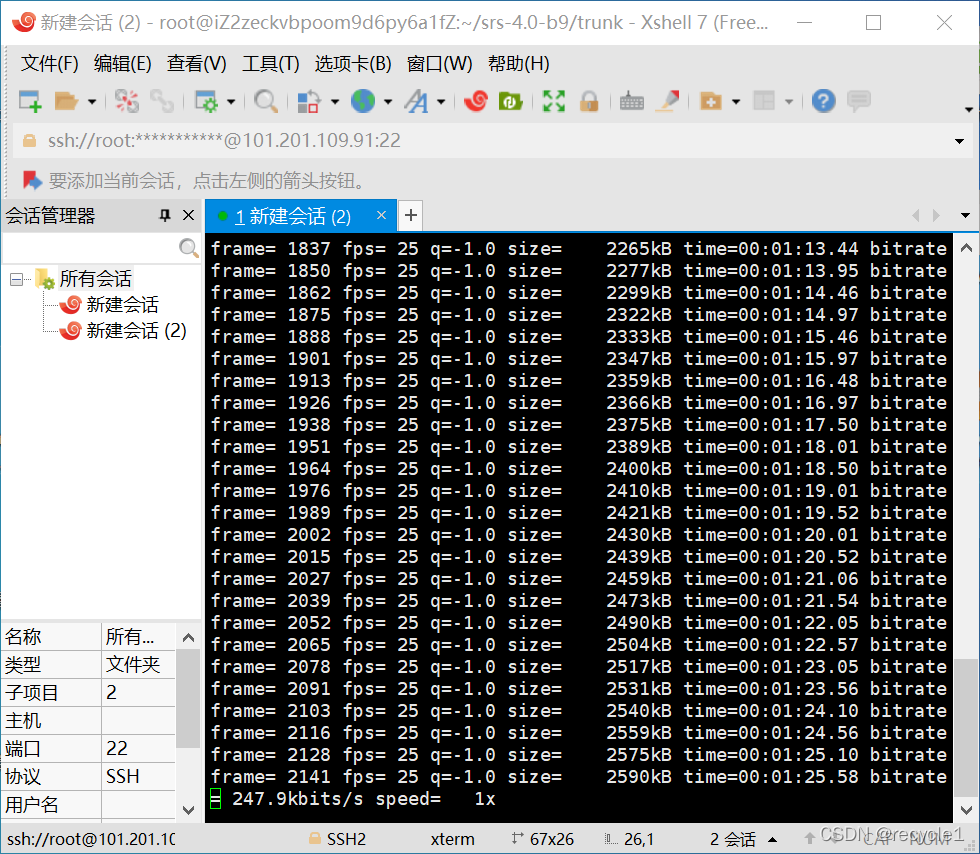Add a new tab with plus button
The height and width of the screenshot is (854, 980).
tap(411, 216)
